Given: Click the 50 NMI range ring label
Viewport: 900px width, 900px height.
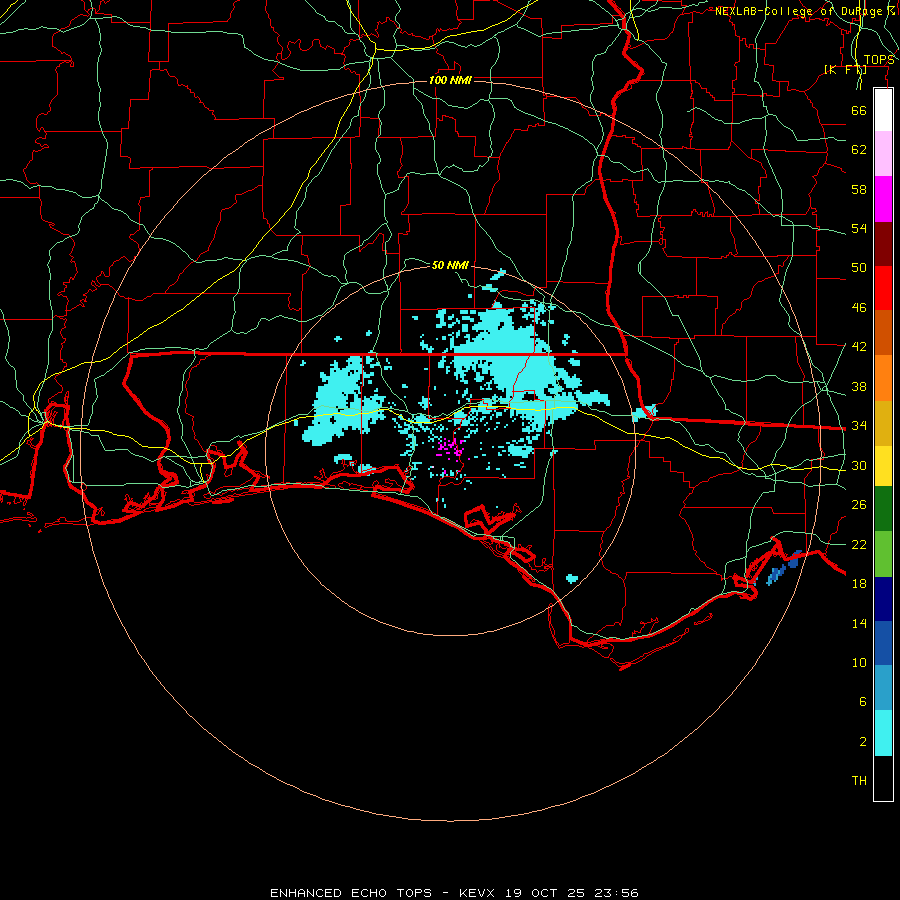Looking at the screenshot, I should (450, 265).
